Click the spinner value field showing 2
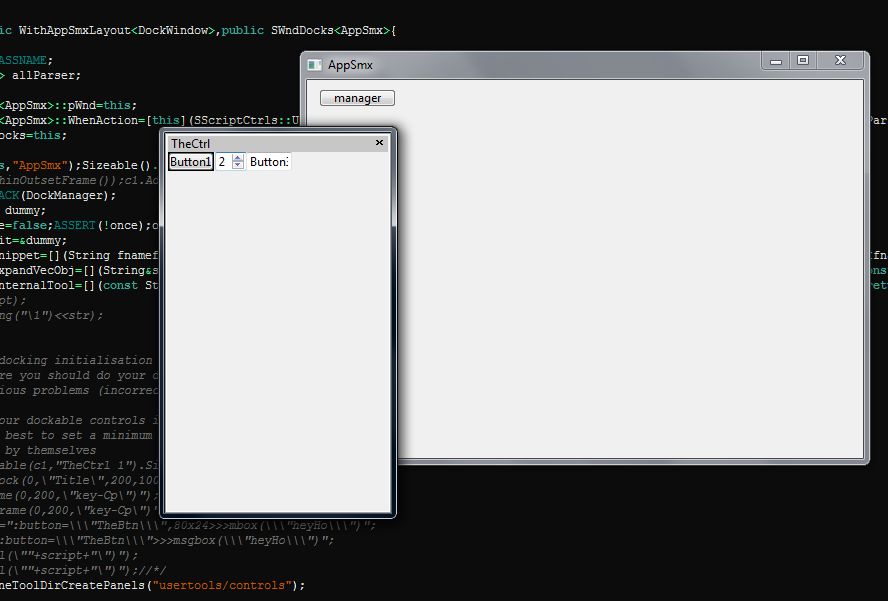 tap(223, 162)
